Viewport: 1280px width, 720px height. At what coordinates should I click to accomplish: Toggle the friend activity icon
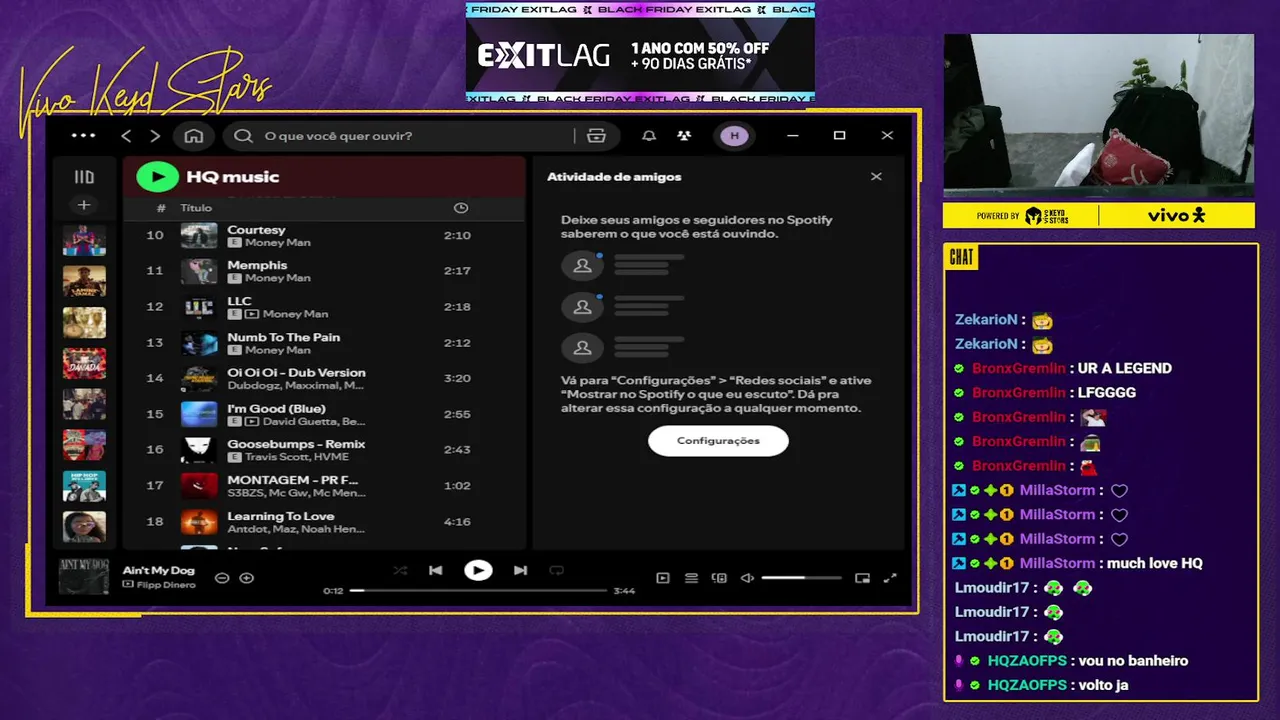684,136
